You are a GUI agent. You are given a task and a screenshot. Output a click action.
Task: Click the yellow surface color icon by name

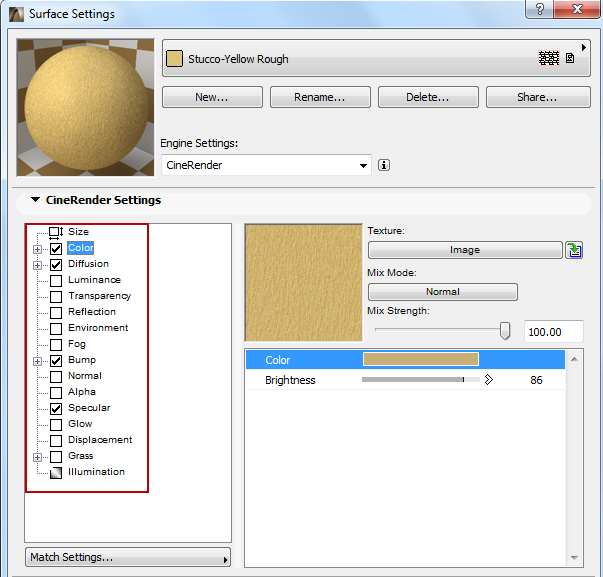[x=174, y=59]
